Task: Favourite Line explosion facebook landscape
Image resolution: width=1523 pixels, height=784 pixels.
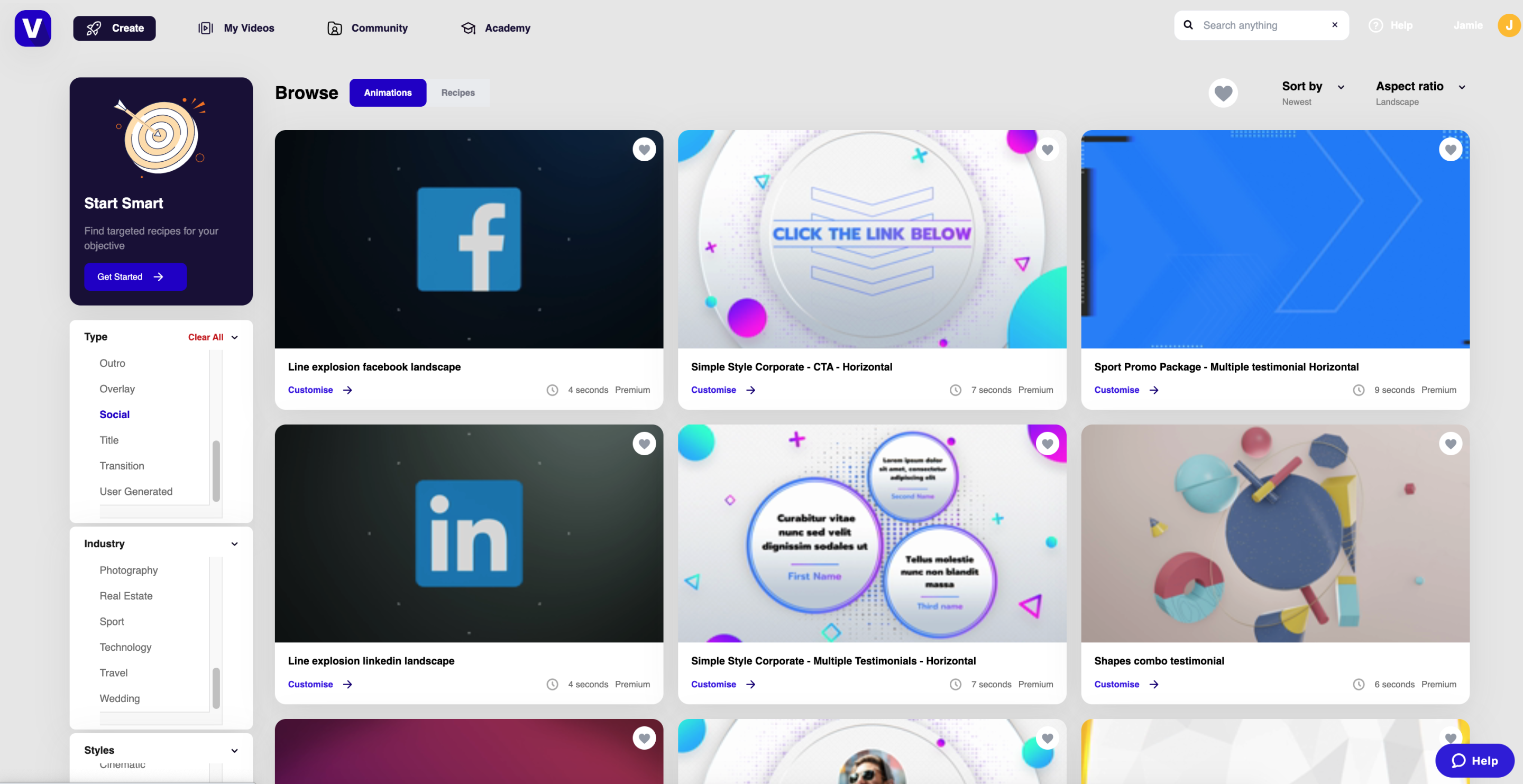Action: [644, 150]
